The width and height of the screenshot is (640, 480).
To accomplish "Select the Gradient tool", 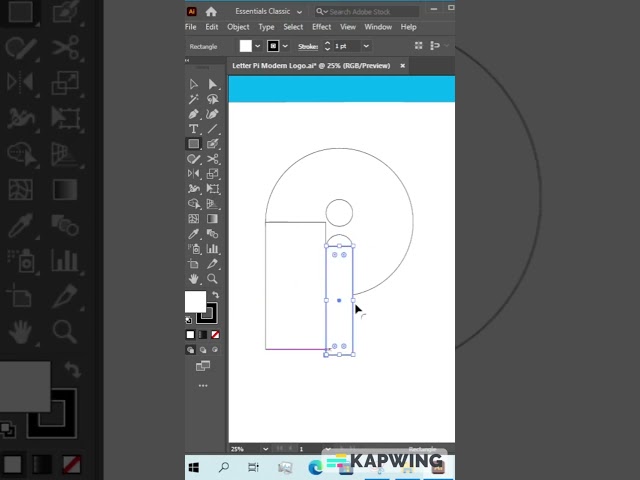I will tap(212, 219).
